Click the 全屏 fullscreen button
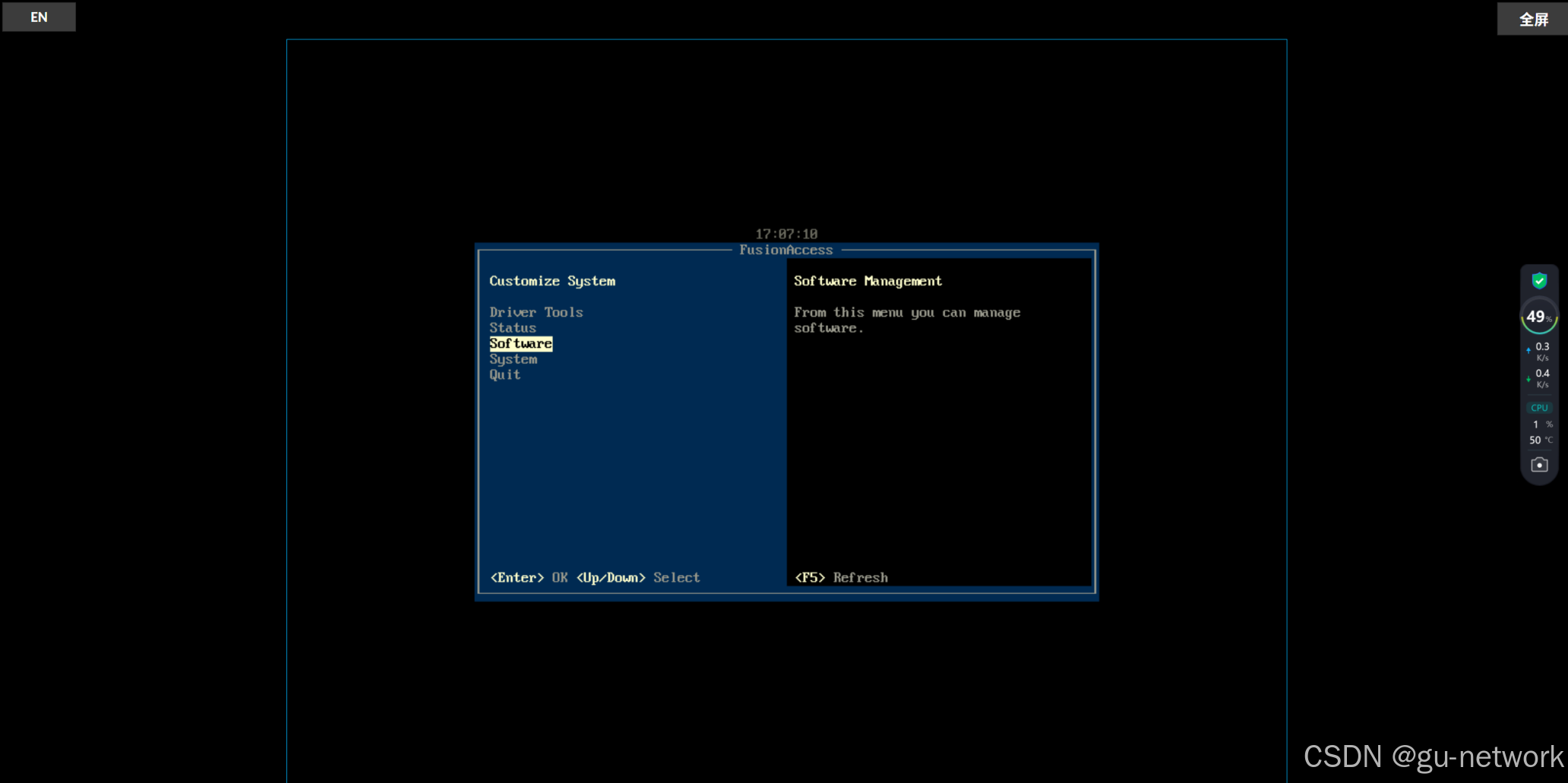The width and height of the screenshot is (1568, 783). point(1533,19)
